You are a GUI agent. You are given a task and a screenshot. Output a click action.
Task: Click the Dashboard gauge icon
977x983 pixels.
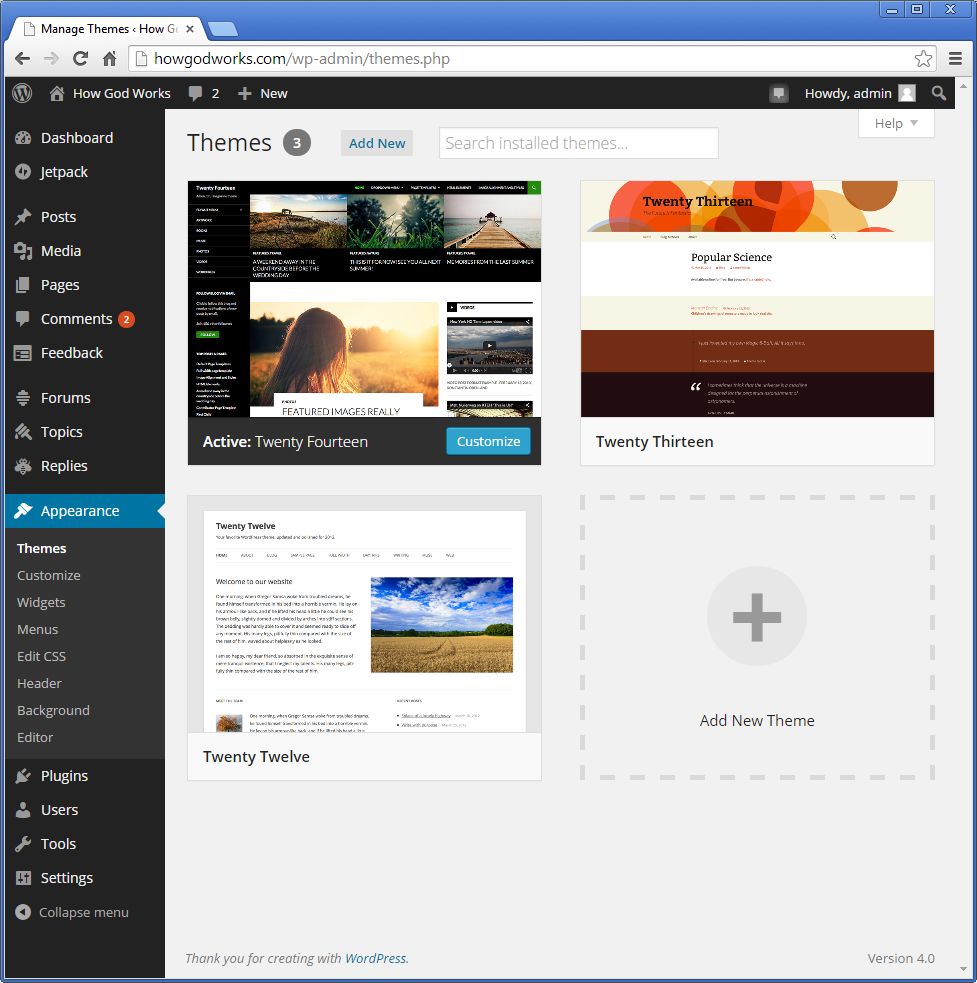(x=23, y=138)
